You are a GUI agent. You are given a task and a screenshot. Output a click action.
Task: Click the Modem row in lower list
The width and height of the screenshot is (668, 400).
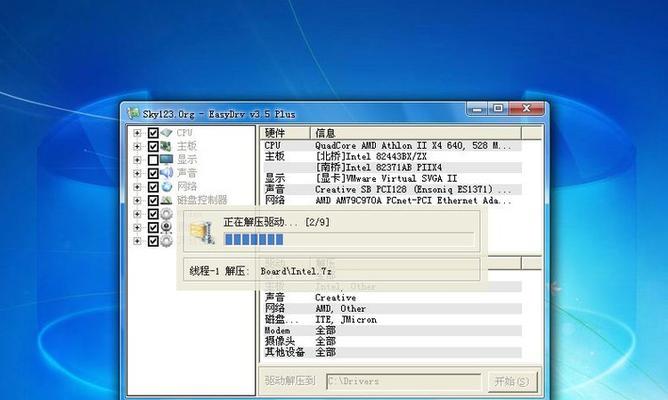[x=392, y=331]
